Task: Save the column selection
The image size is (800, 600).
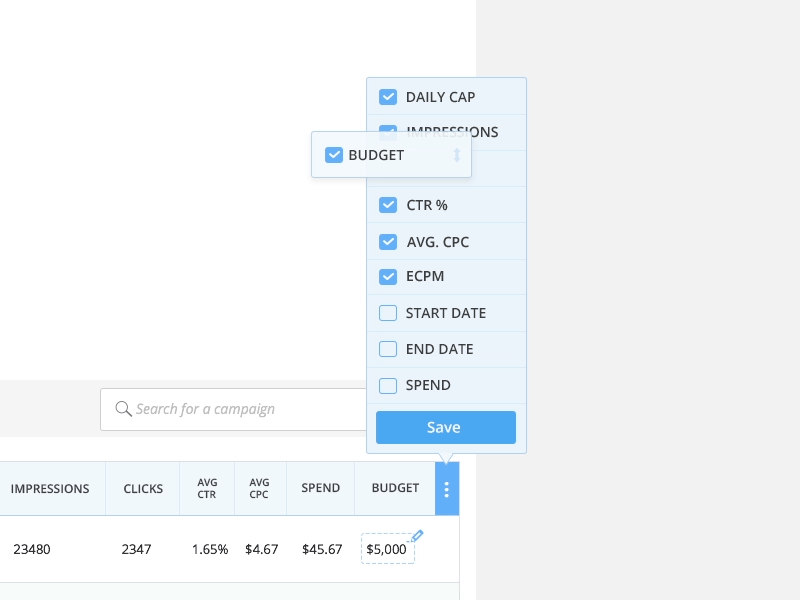Action: [446, 427]
